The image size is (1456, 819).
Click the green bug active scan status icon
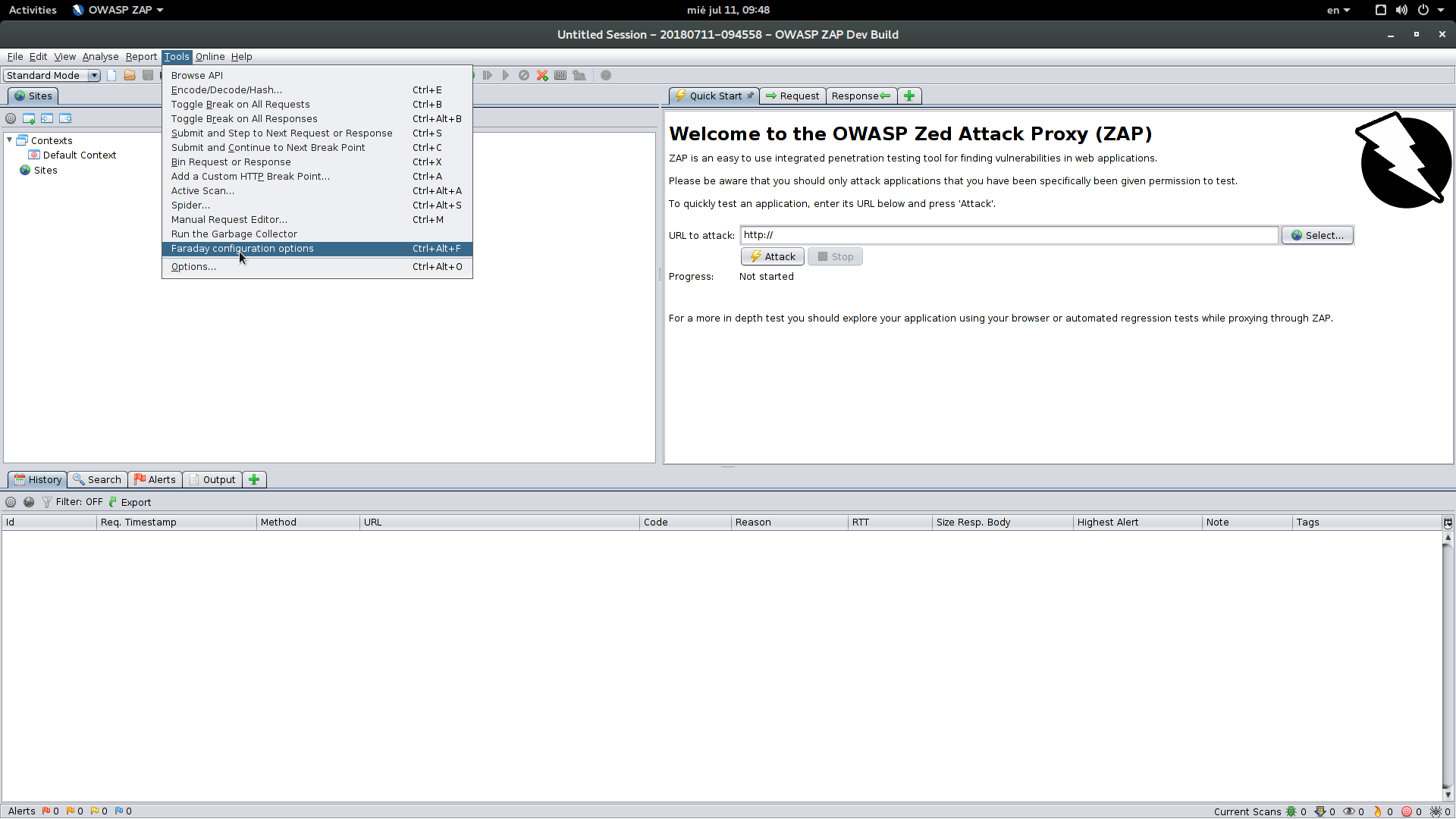click(1291, 811)
